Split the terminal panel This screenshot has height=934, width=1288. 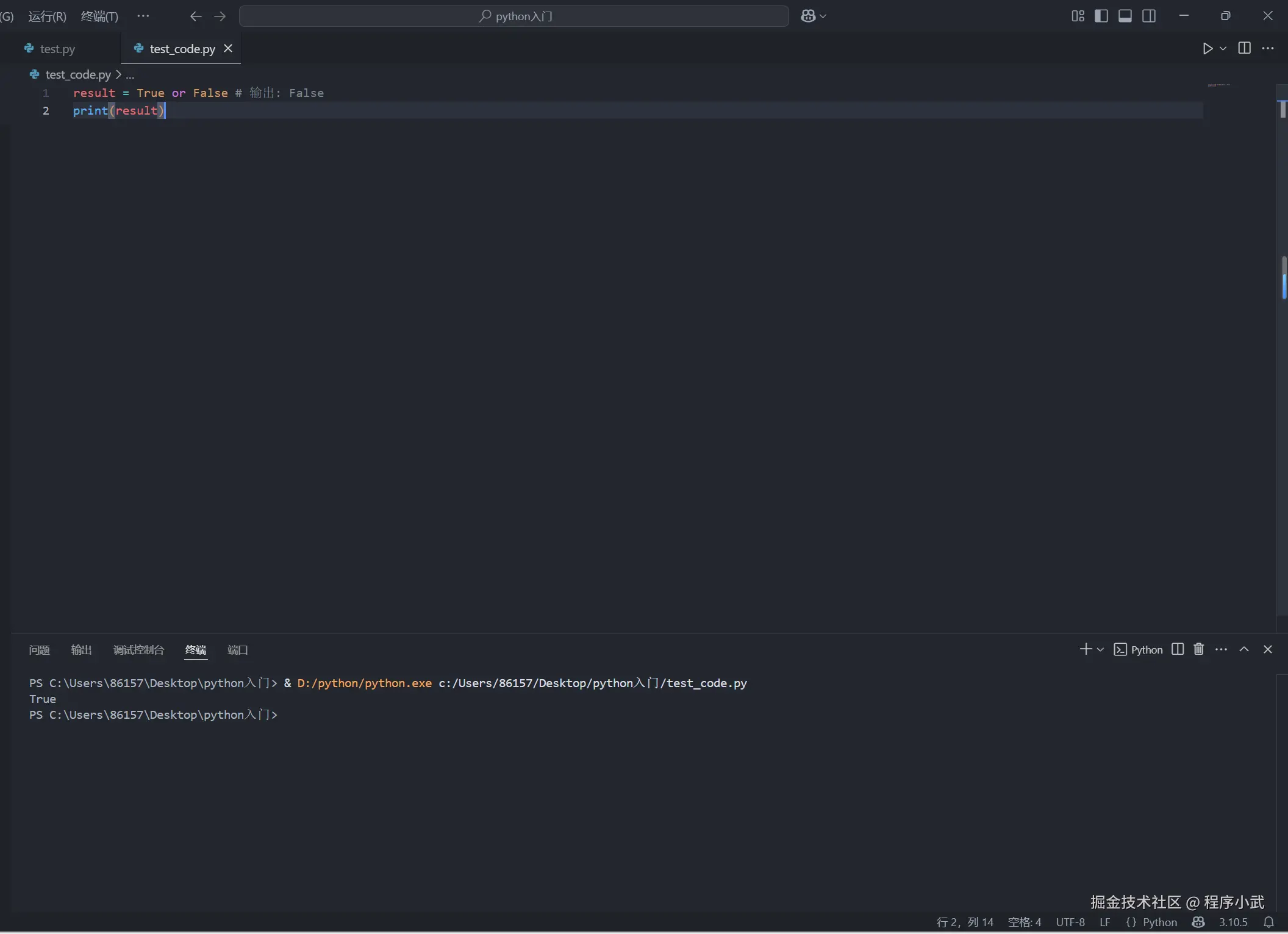pos(1178,649)
